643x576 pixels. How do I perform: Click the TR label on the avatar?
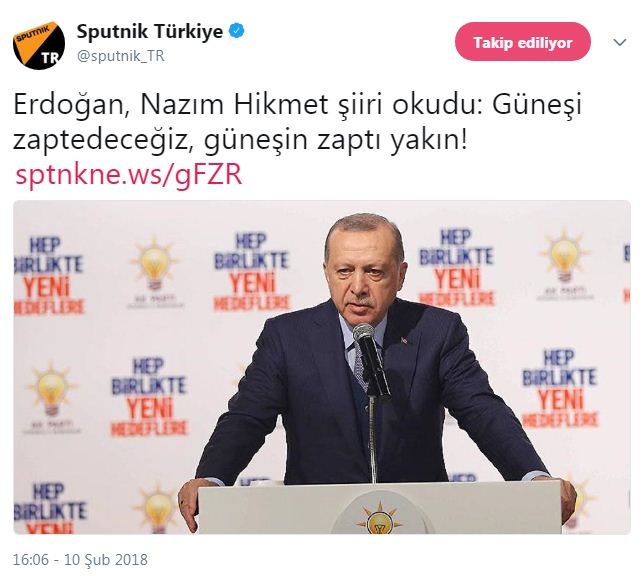coord(50,58)
